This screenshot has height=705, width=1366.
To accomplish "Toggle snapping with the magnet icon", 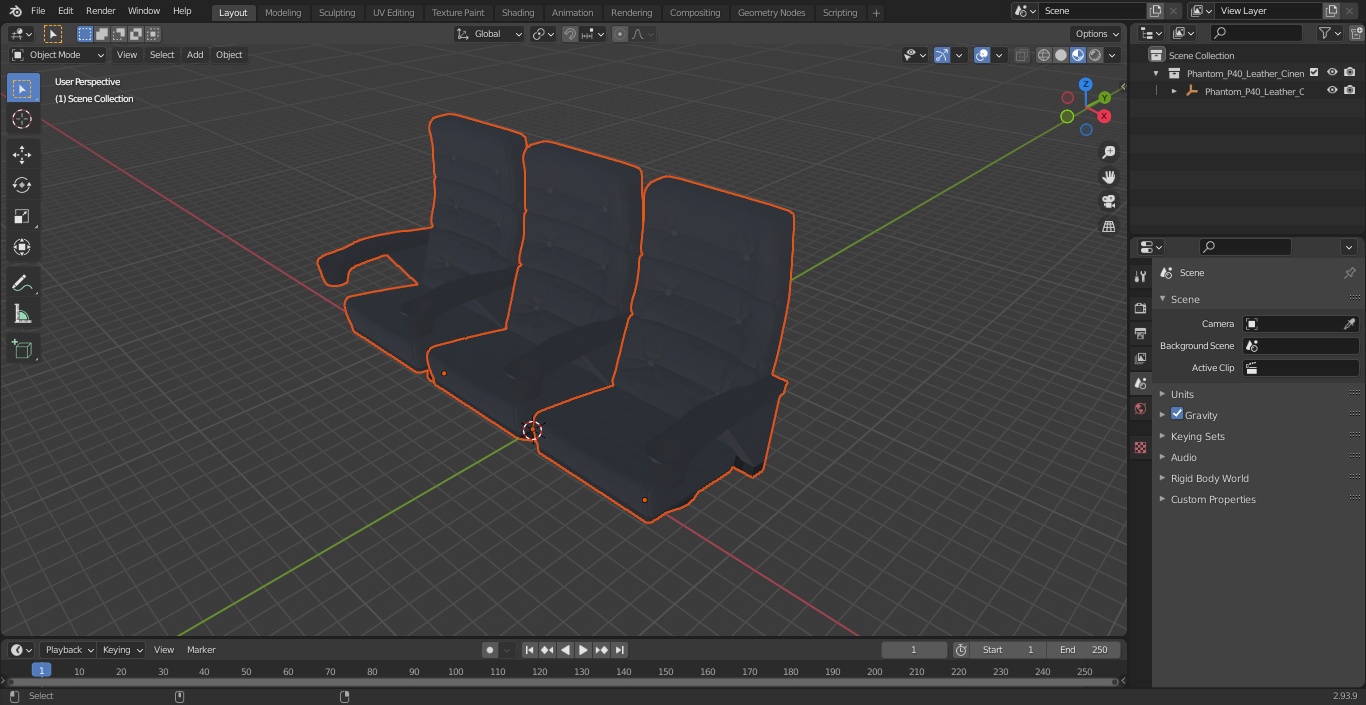I will click(x=570, y=34).
